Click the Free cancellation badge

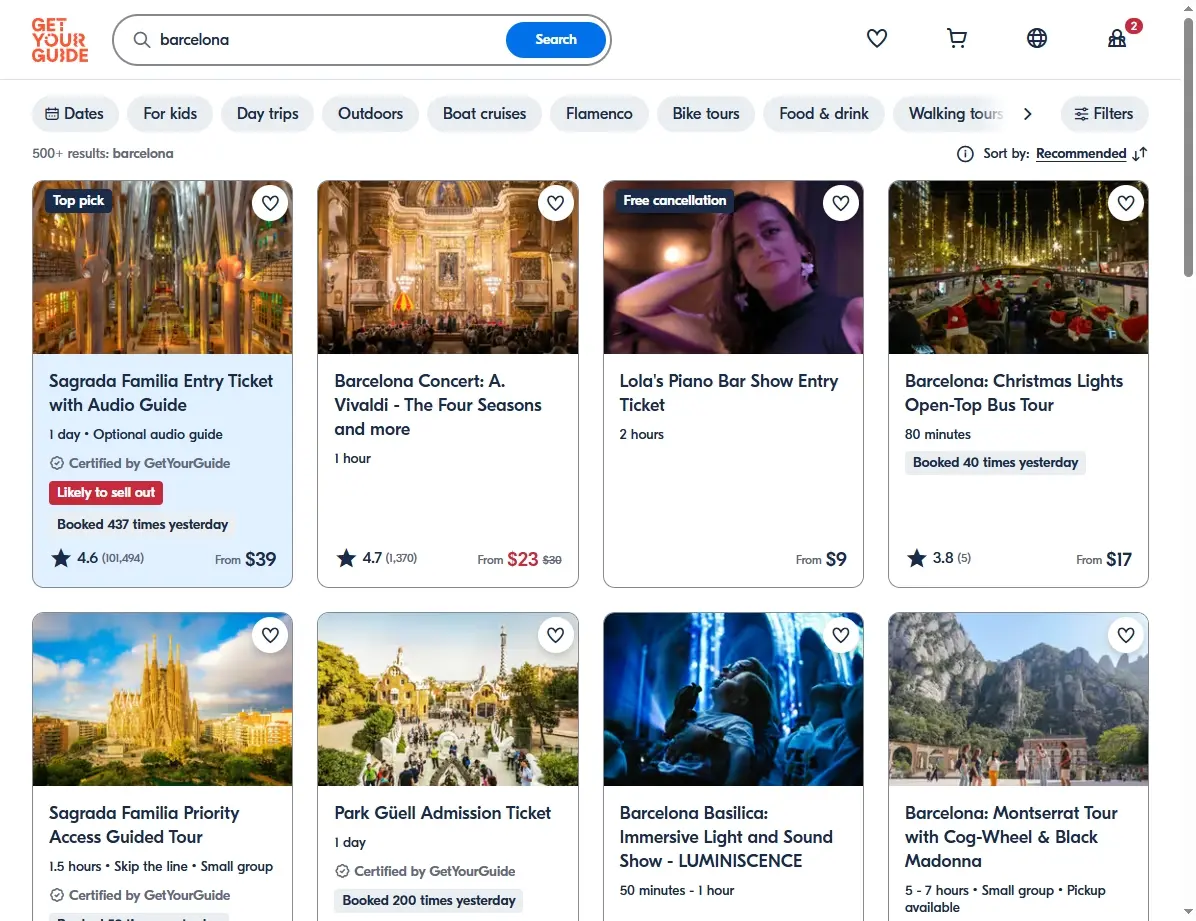coord(674,201)
